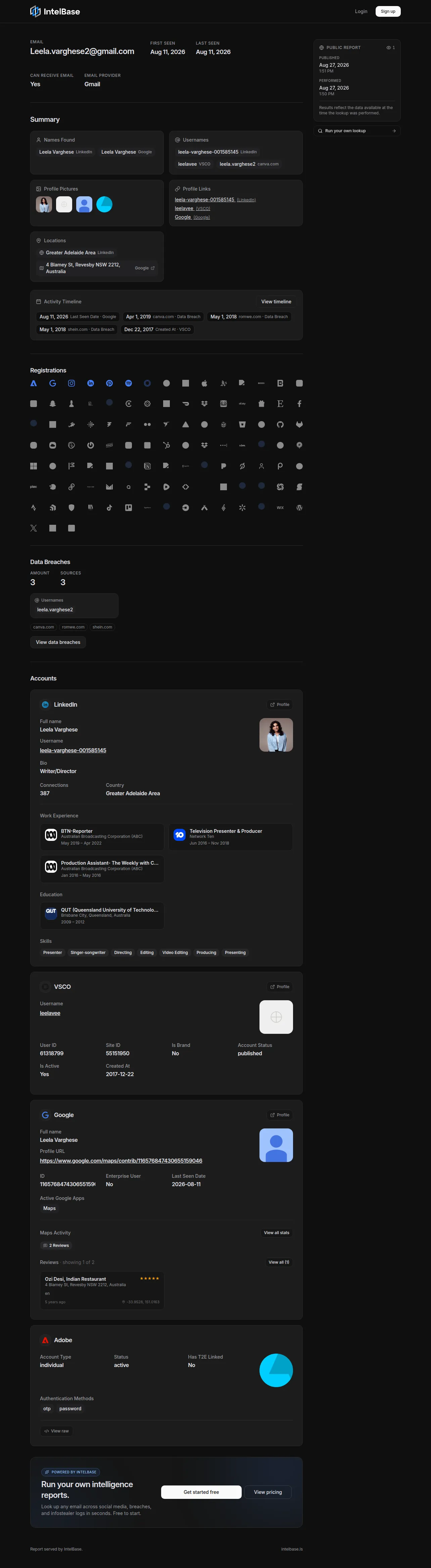Screen dimensions: 431x1568
Task: Click the Instagram icon under Registrations
Action: click(x=71, y=384)
